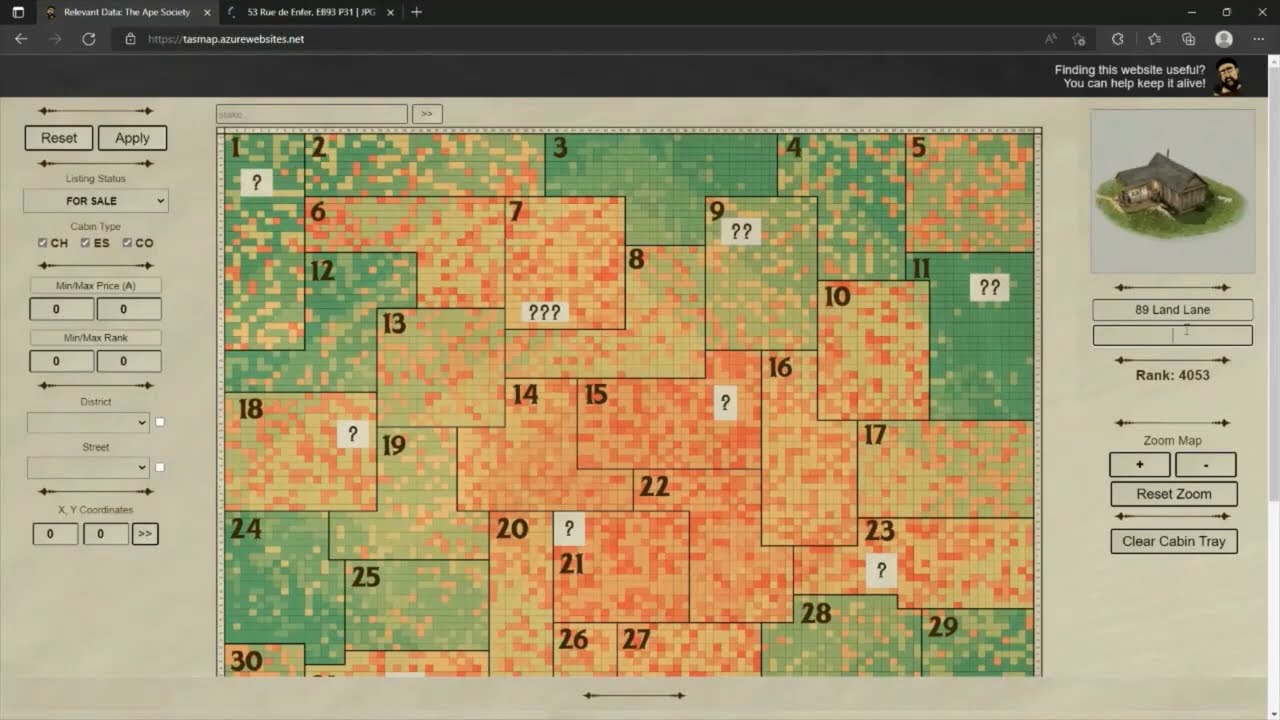Click the maximum price input field
Image resolution: width=1280 pixels, height=720 pixels.
coord(129,308)
